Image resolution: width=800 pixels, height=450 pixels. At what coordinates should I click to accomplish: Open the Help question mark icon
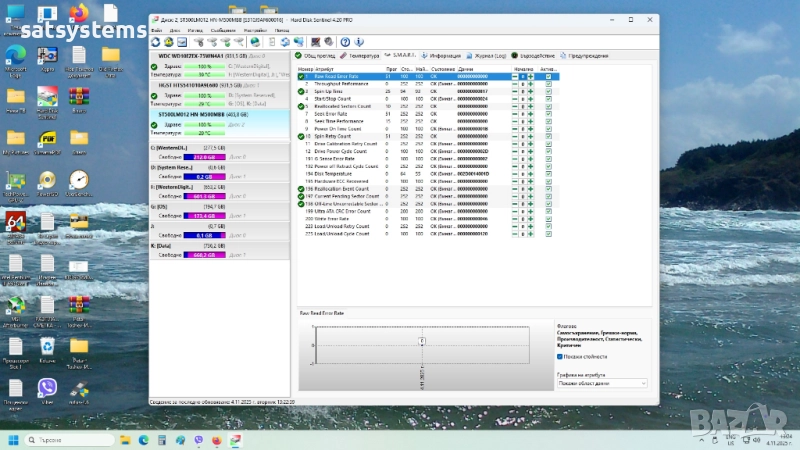(345, 42)
